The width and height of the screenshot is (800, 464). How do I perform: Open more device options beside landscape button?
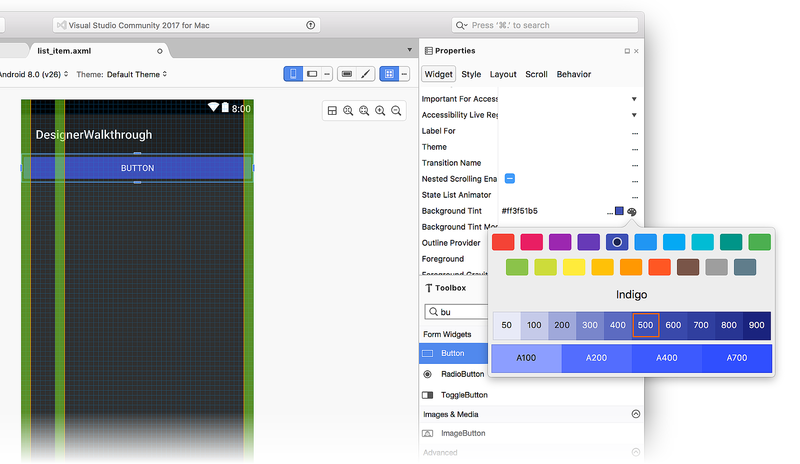tap(327, 74)
